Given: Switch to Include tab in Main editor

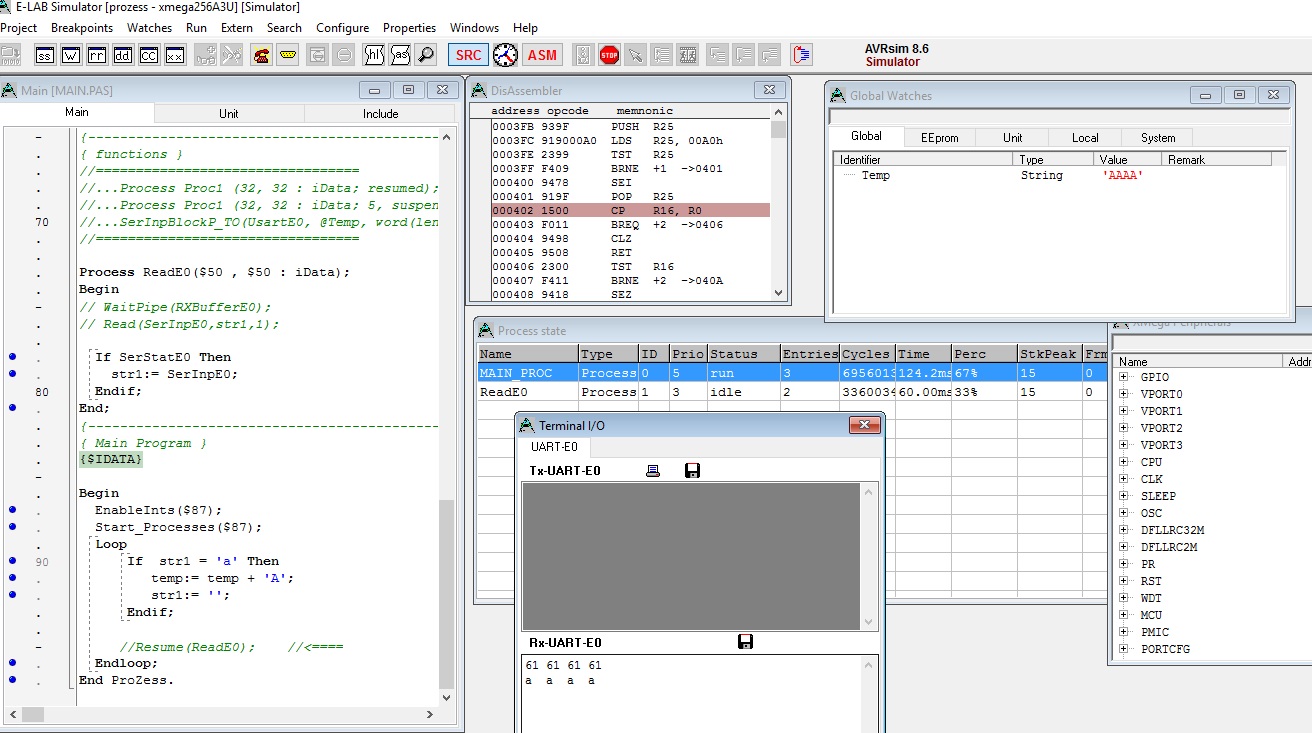Looking at the screenshot, I should click(x=380, y=113).
